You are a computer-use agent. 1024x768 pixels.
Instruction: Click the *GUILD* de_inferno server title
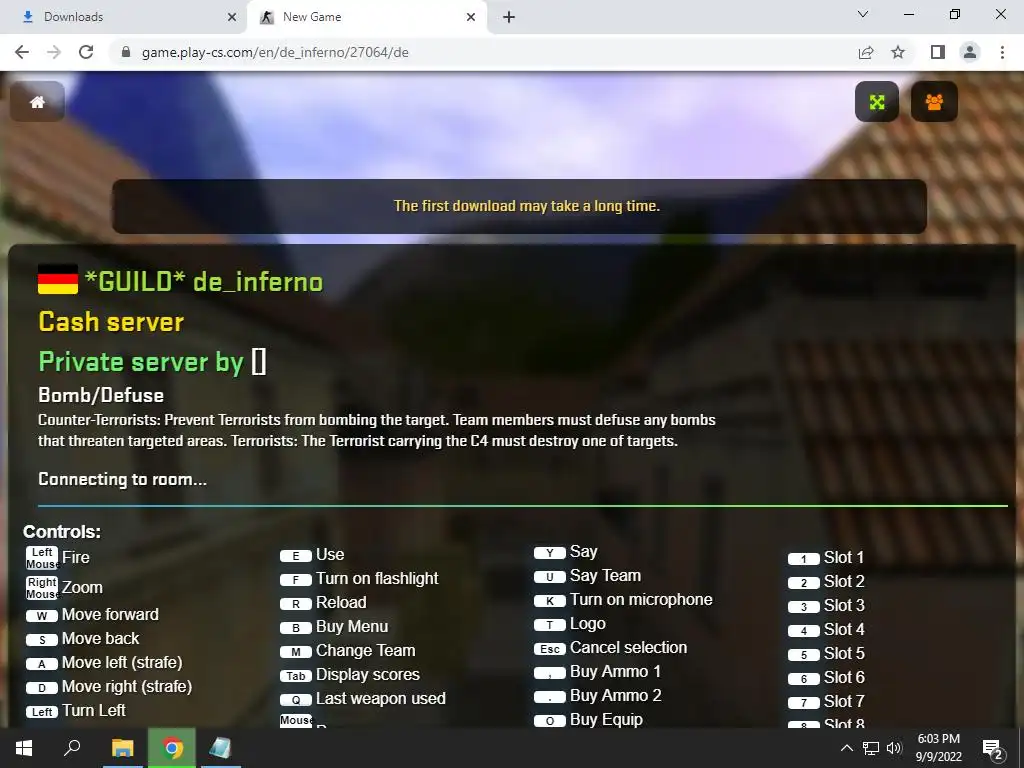(204, 282)
